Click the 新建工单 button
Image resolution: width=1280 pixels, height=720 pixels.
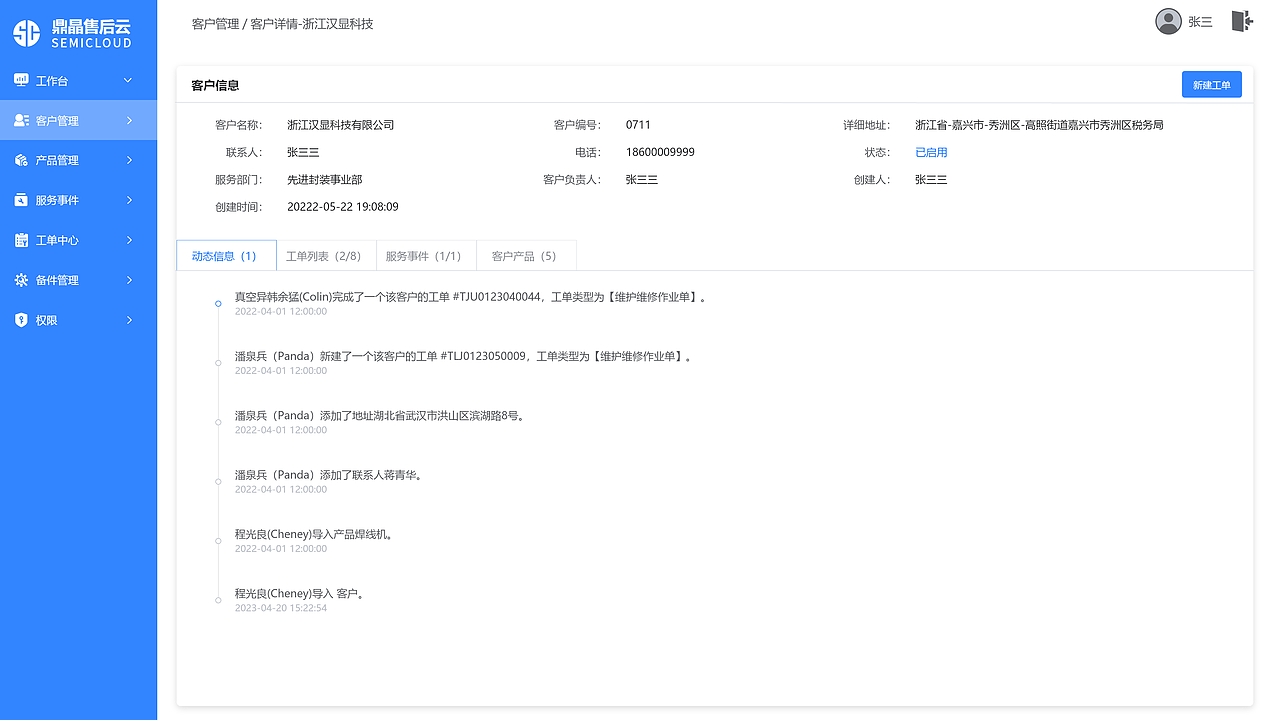[x=1211, y=84]
